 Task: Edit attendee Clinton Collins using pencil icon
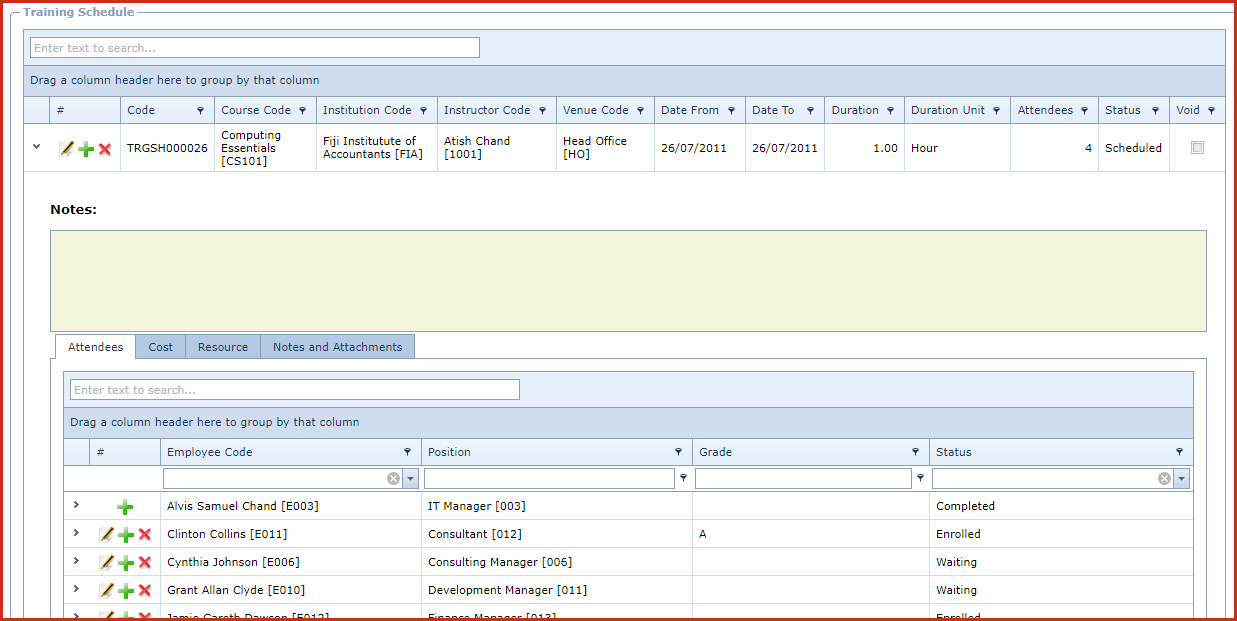106,535
